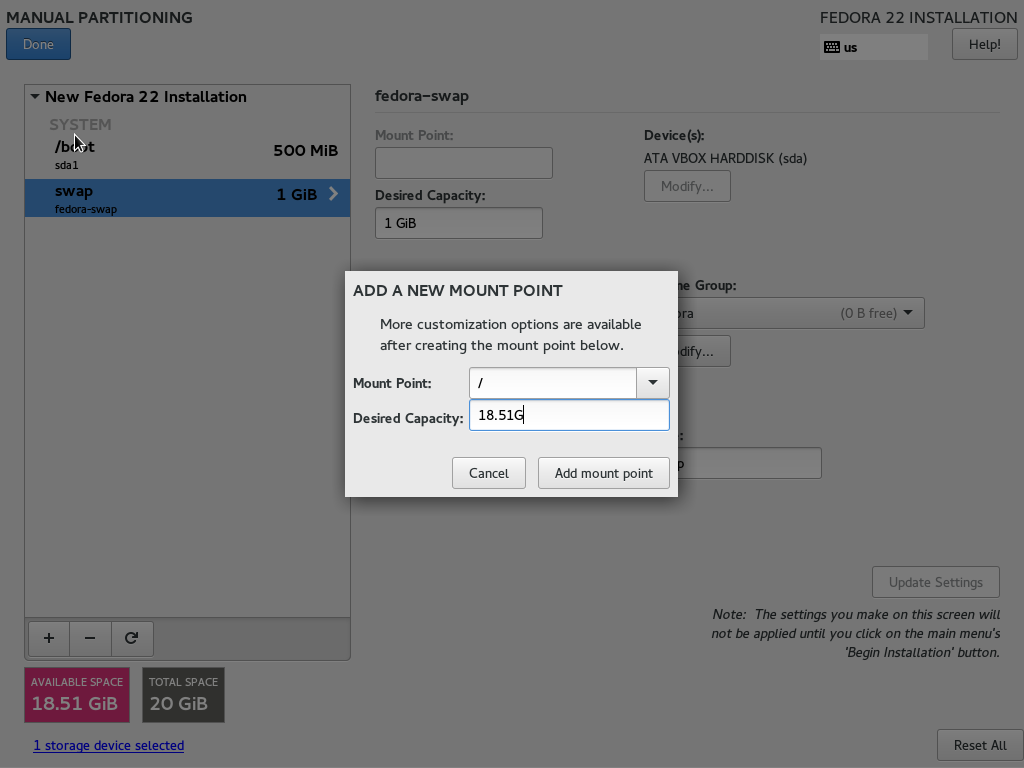
Task: Click the reload storage configuration icon
Action: coord(132,638)
